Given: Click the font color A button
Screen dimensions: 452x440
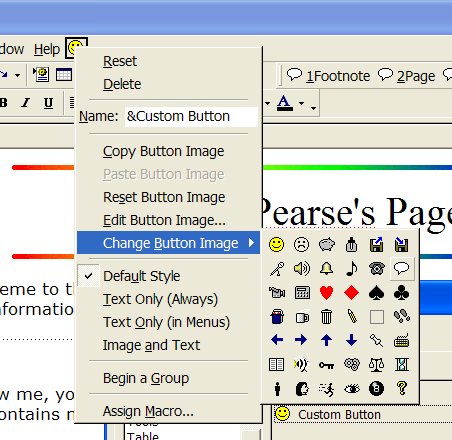Looking at the screenshot, I should [x=285, y=103].
